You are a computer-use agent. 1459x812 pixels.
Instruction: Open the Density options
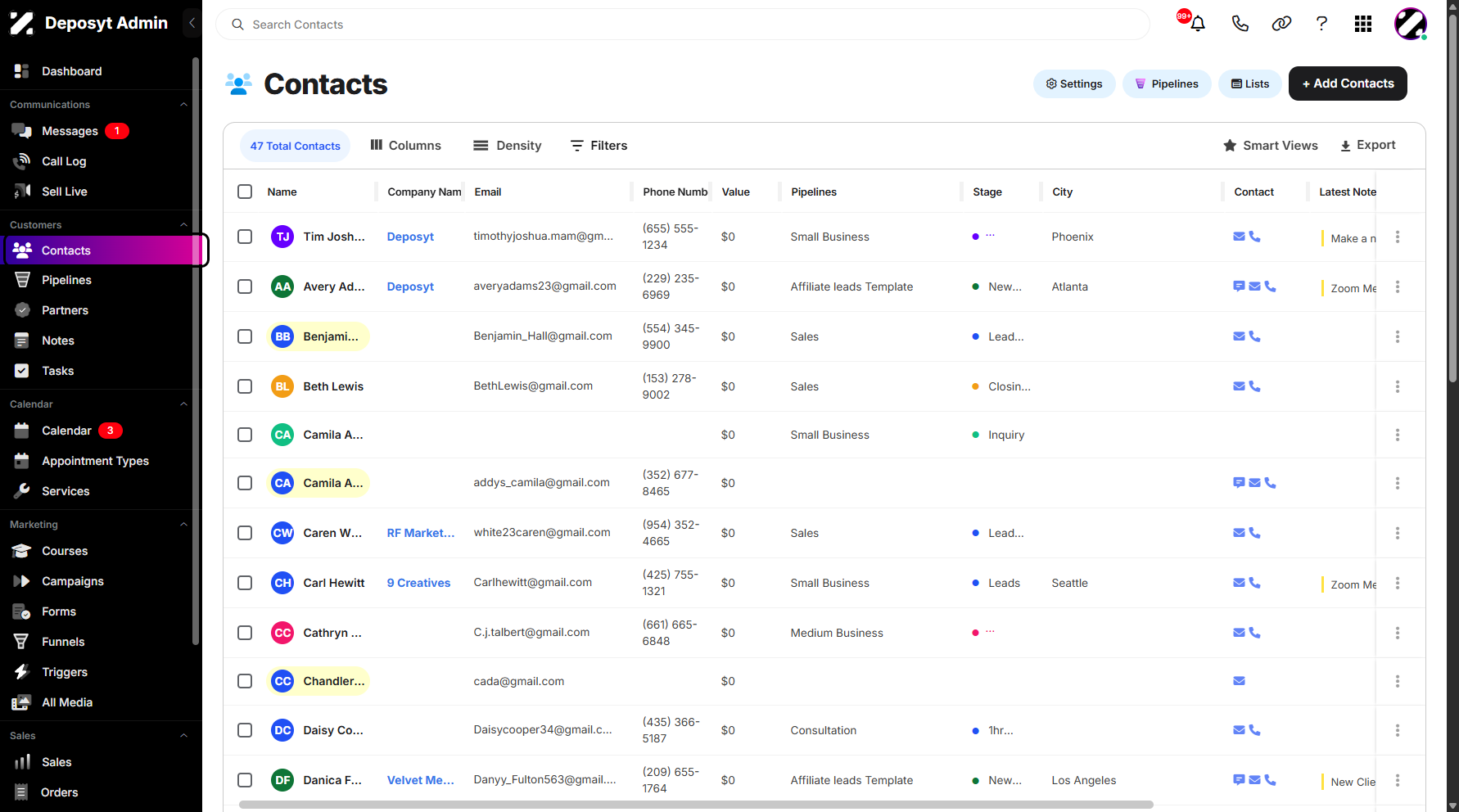tap(508, 146)
